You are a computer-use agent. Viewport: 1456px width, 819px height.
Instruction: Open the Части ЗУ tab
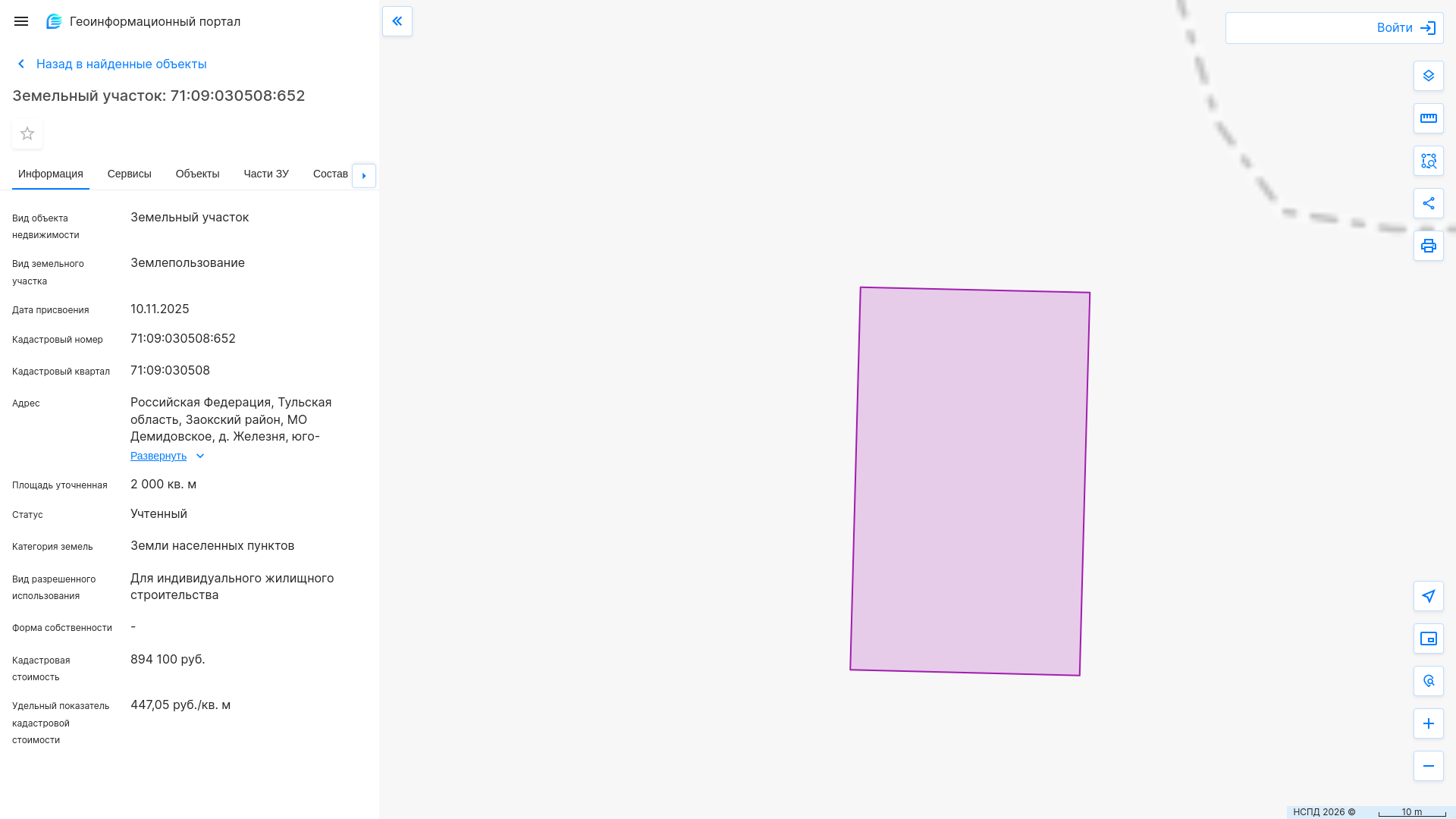click(265, 174)
